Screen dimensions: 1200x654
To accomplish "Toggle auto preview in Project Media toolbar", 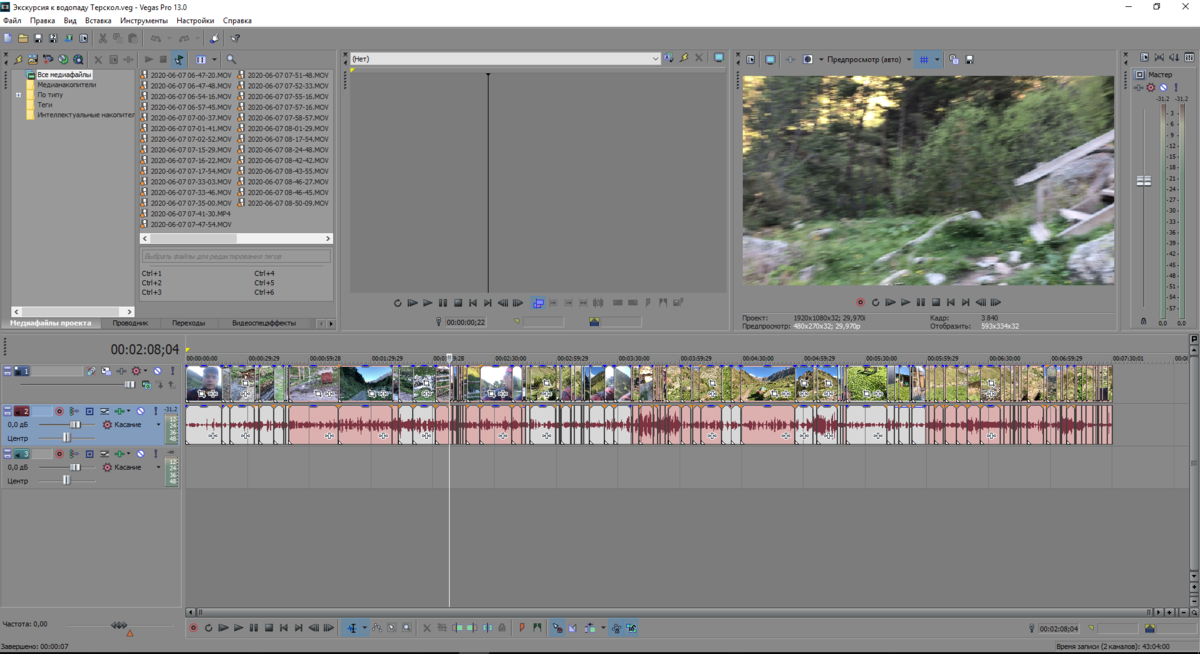I will point(179,59).
